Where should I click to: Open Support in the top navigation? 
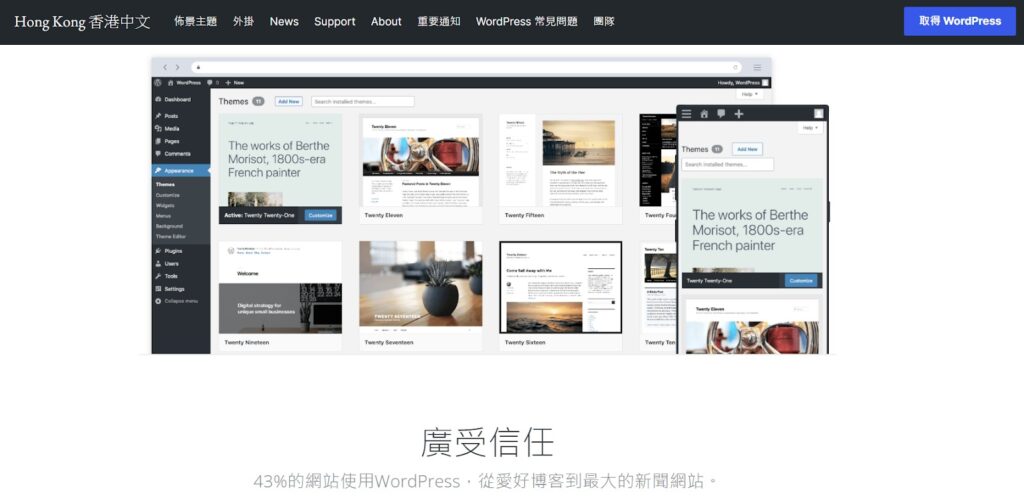click(x=334, y=22)
